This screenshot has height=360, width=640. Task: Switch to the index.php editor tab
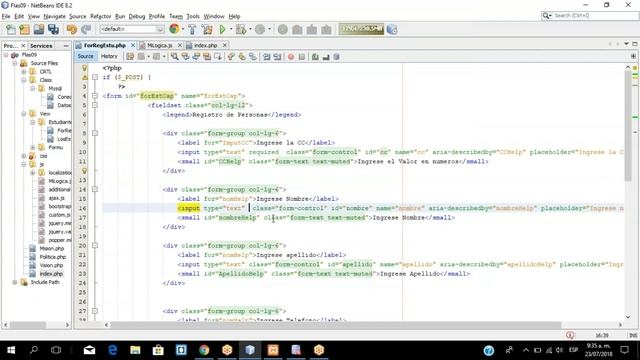pyautogui.click(x=205, y=45)
